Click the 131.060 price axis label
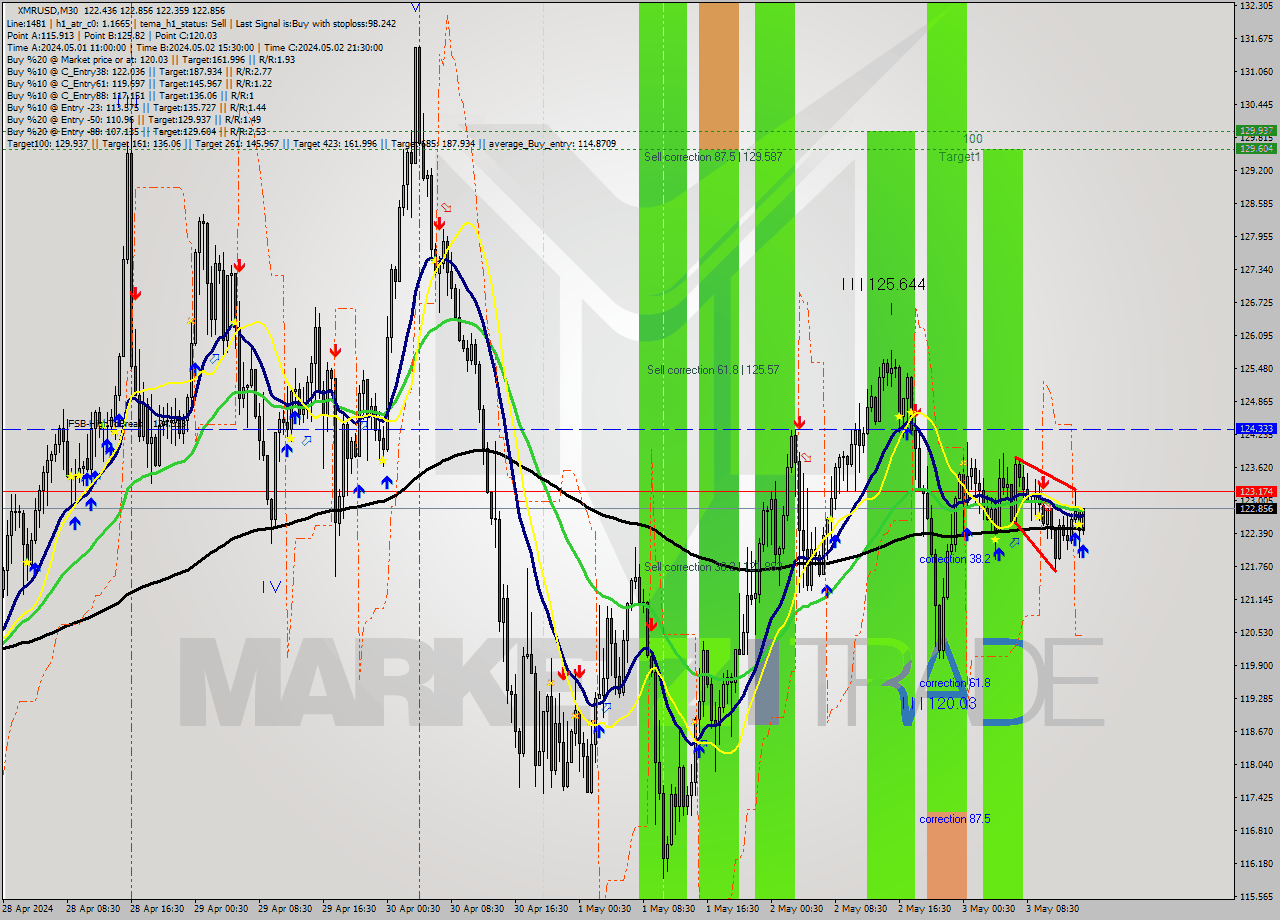Image resolution: width=1280 pixels, height=920 pixels. point(1256,72)
